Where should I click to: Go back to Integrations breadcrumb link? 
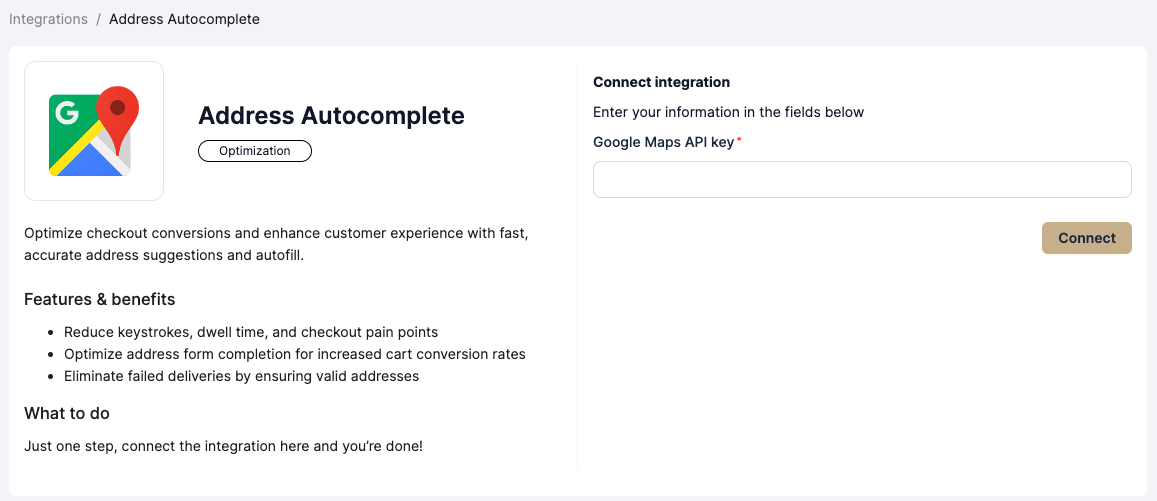[x=48, y=19]
